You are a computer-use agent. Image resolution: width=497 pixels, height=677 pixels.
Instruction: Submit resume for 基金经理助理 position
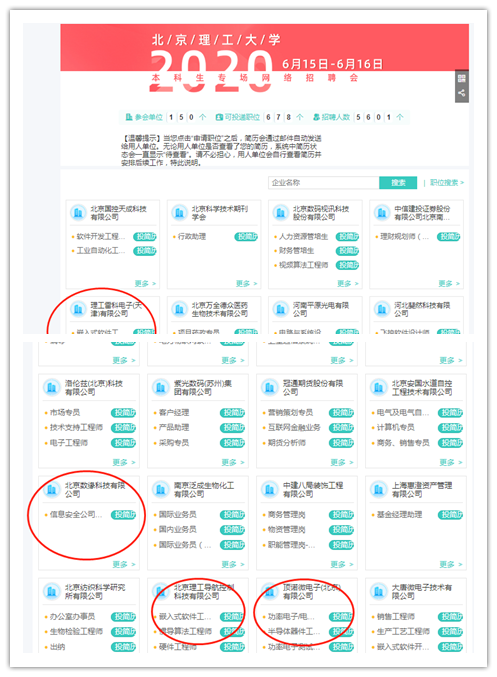tap(450, 515)
